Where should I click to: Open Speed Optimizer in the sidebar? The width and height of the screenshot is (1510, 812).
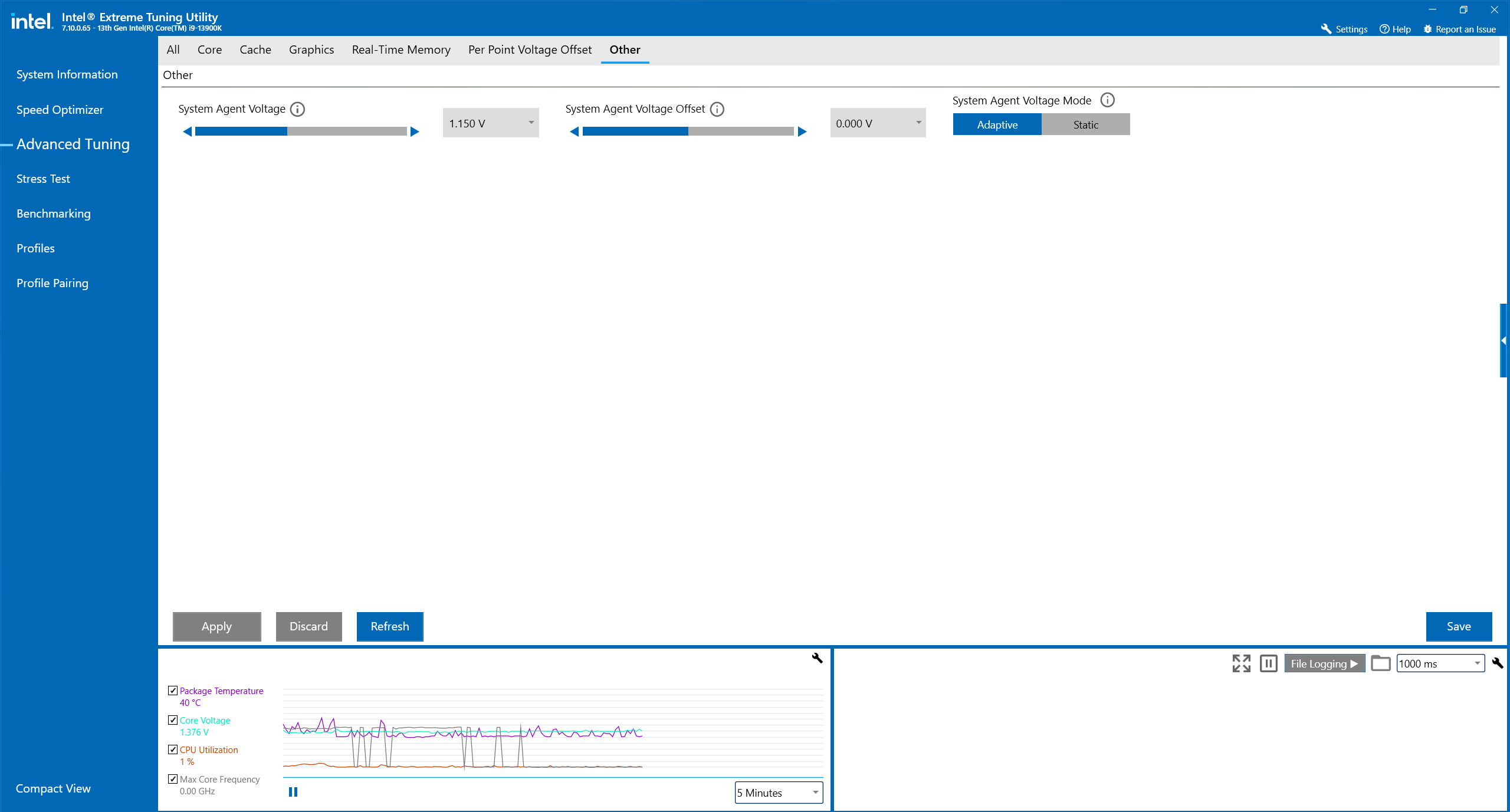(60, 110)
